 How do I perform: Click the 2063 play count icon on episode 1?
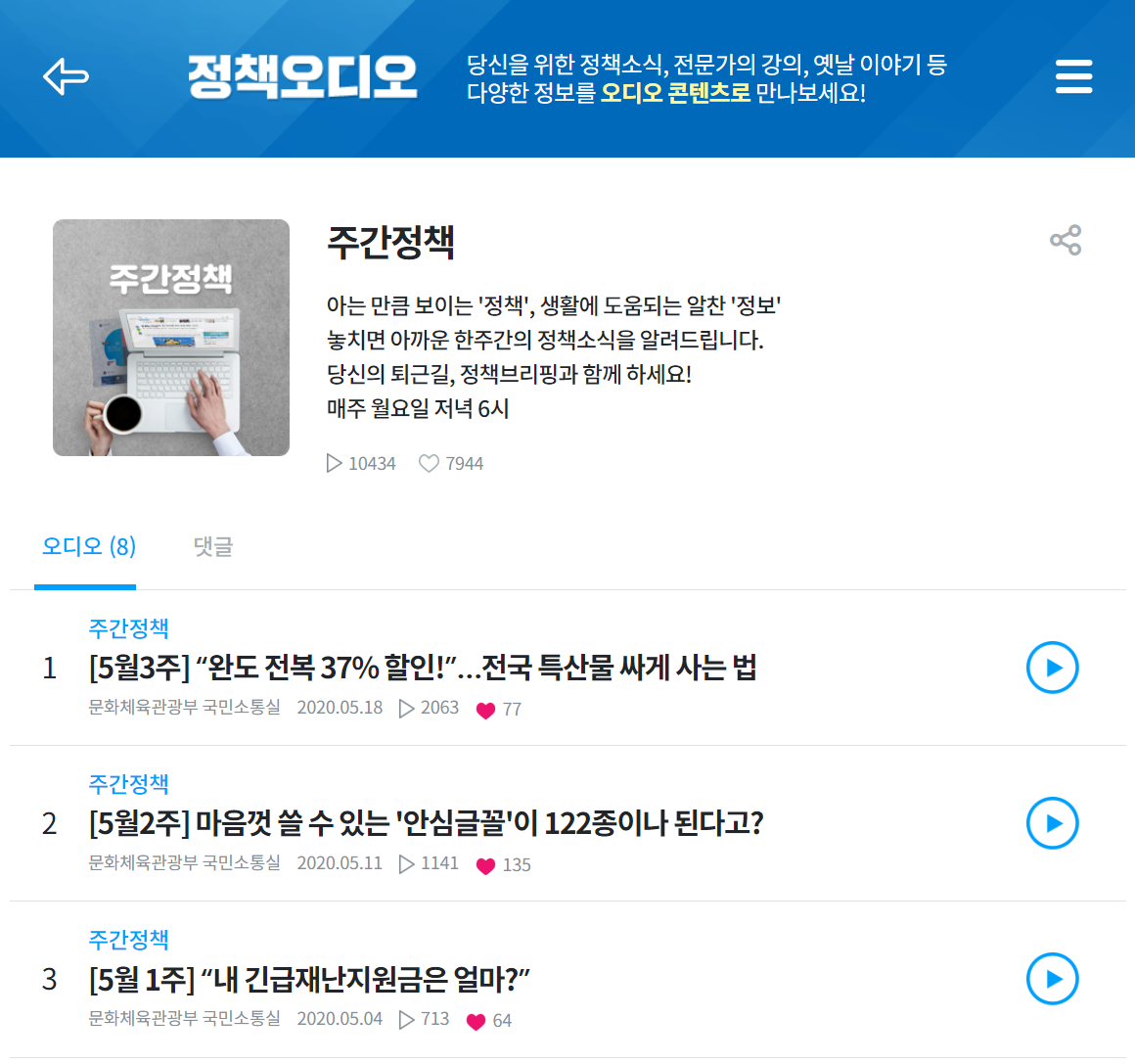[407, 709]
